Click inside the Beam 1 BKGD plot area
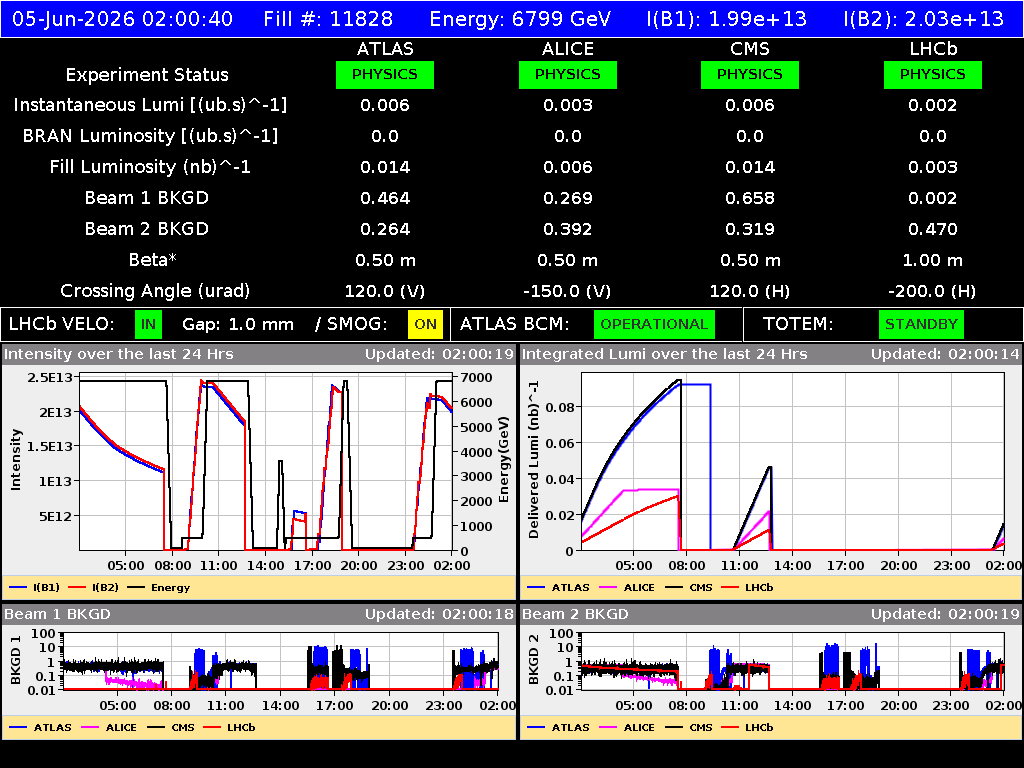The width and height of the screenshot is (1024, 768). 281,661
